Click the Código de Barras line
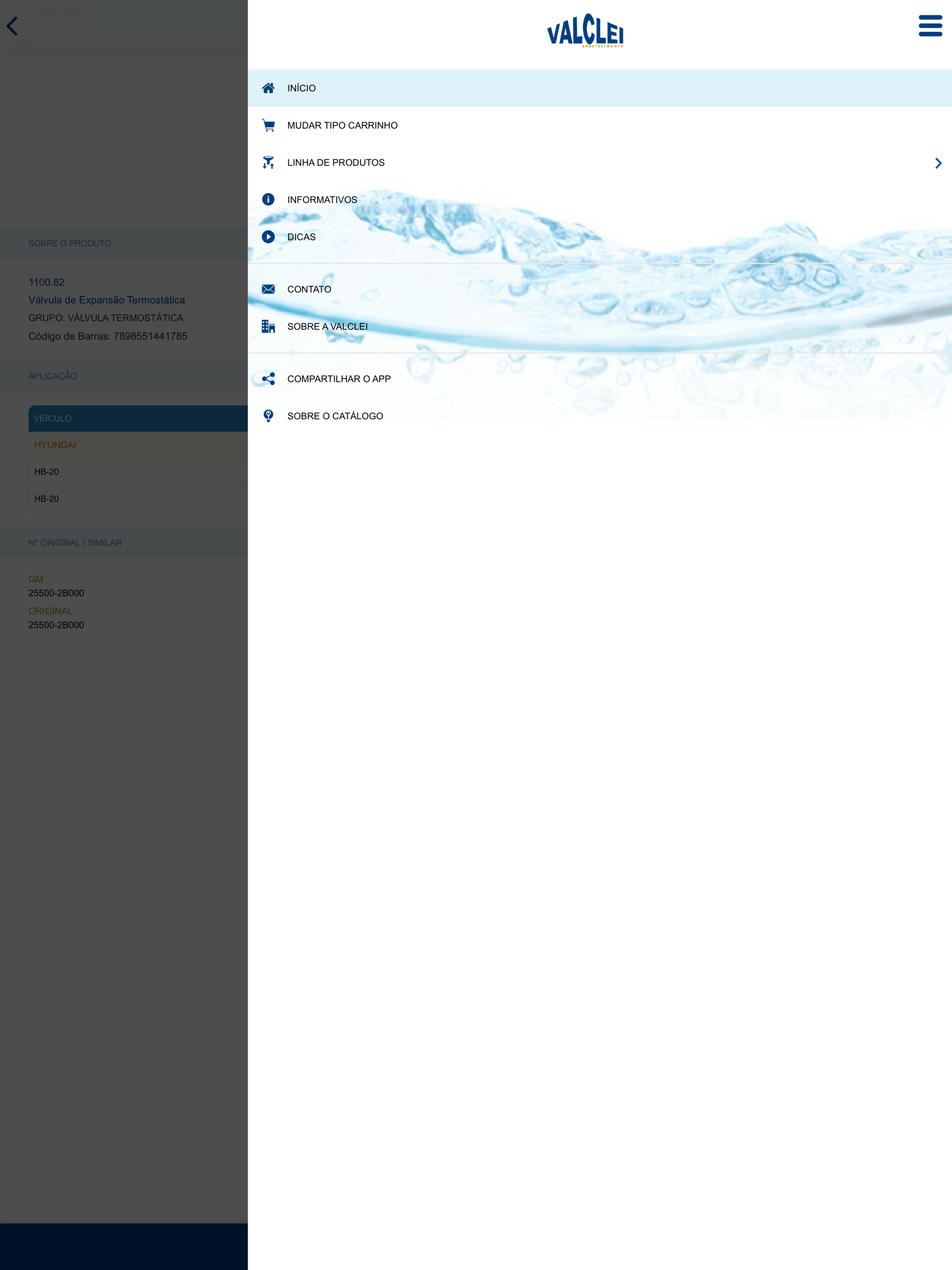The height and width of the screenshot is (1270, 952). [108, 336]
